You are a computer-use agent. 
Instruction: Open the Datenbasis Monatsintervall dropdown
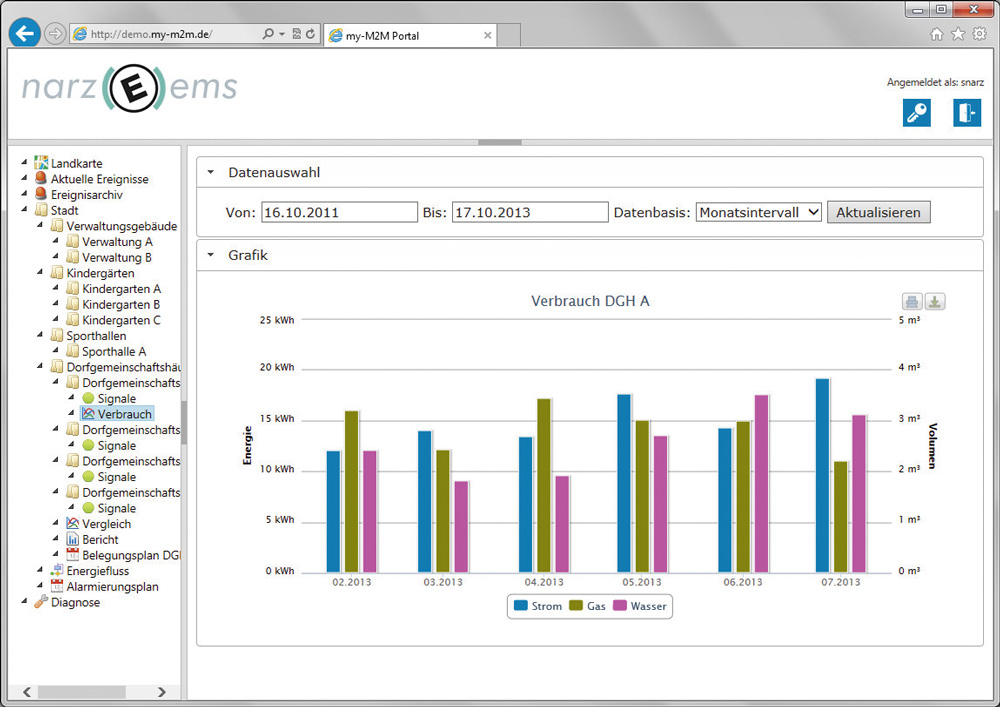pyautogui.click(x=759, y=212)
